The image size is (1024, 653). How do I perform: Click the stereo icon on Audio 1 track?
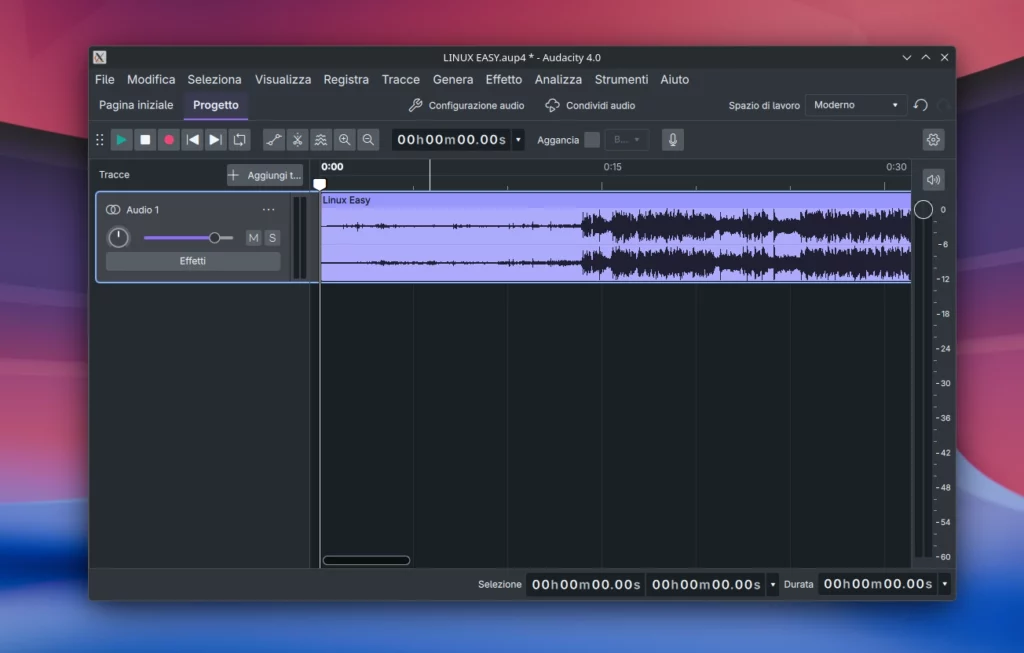tap(113, 210)
